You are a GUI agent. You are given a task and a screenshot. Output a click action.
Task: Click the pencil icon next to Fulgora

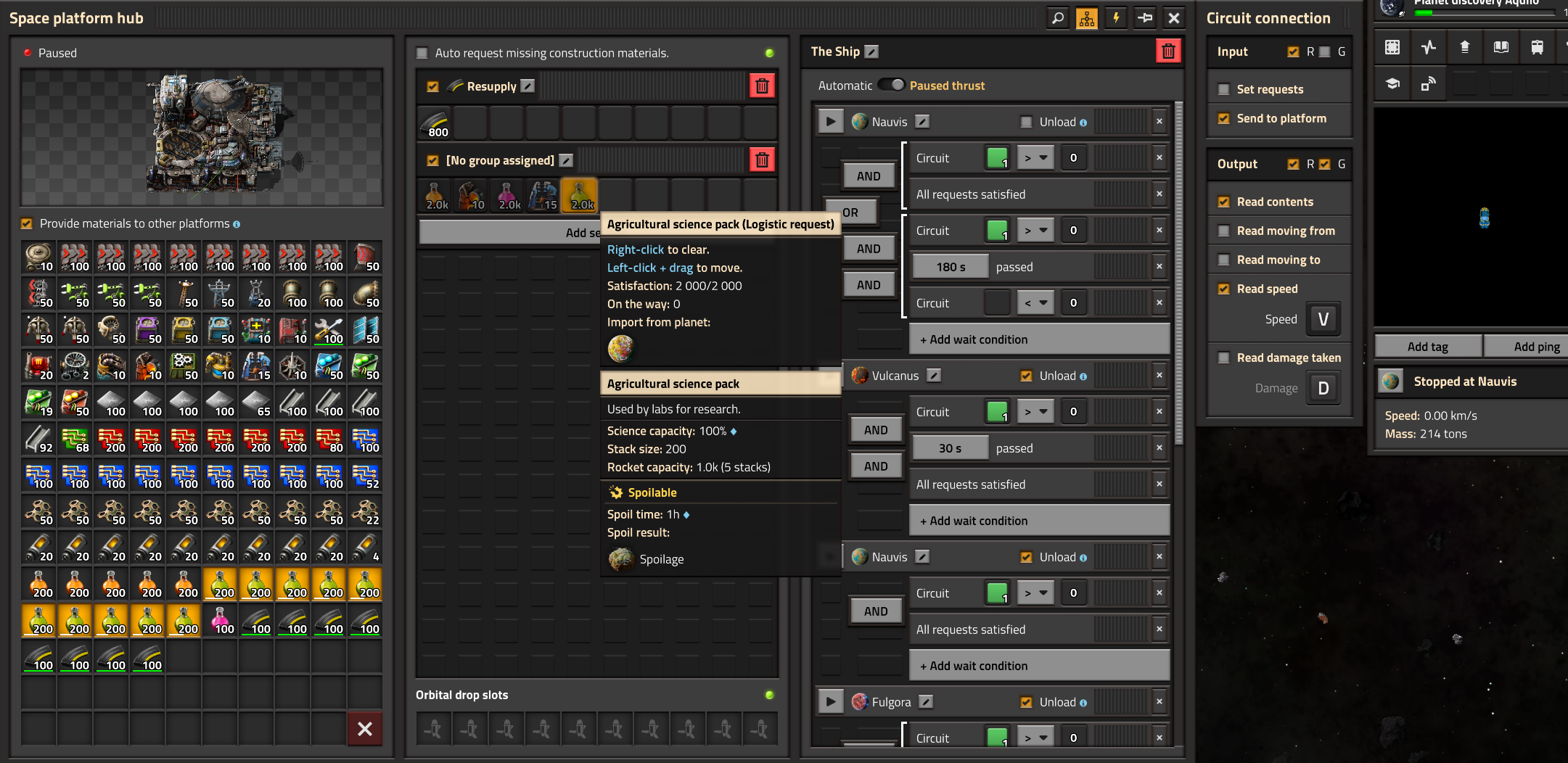click(x=926, y=701)
